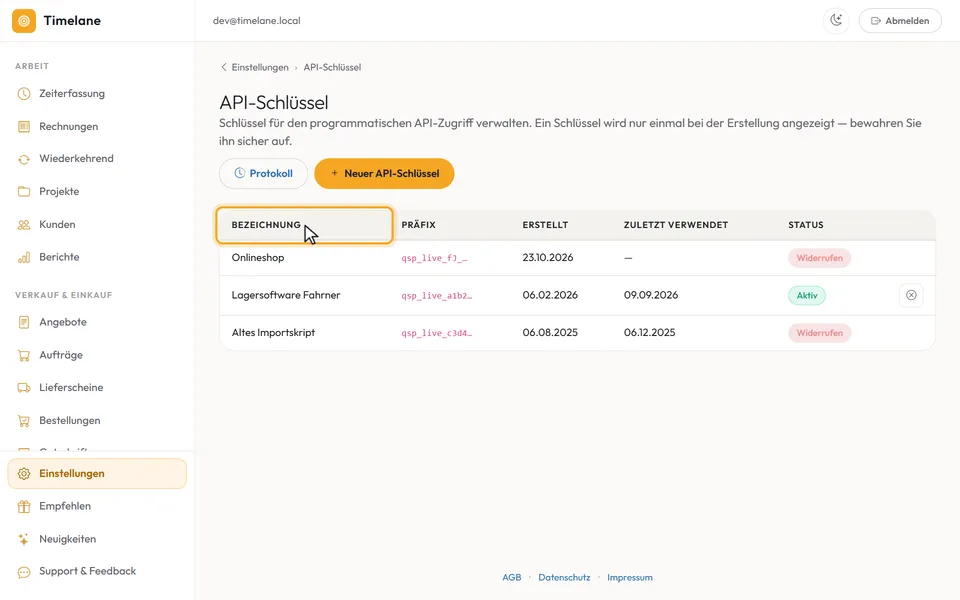Open Wiederkehrend recurring icon in sidebar
The height and width of the screenshot is (600, 960).
(x=24, y=159)
